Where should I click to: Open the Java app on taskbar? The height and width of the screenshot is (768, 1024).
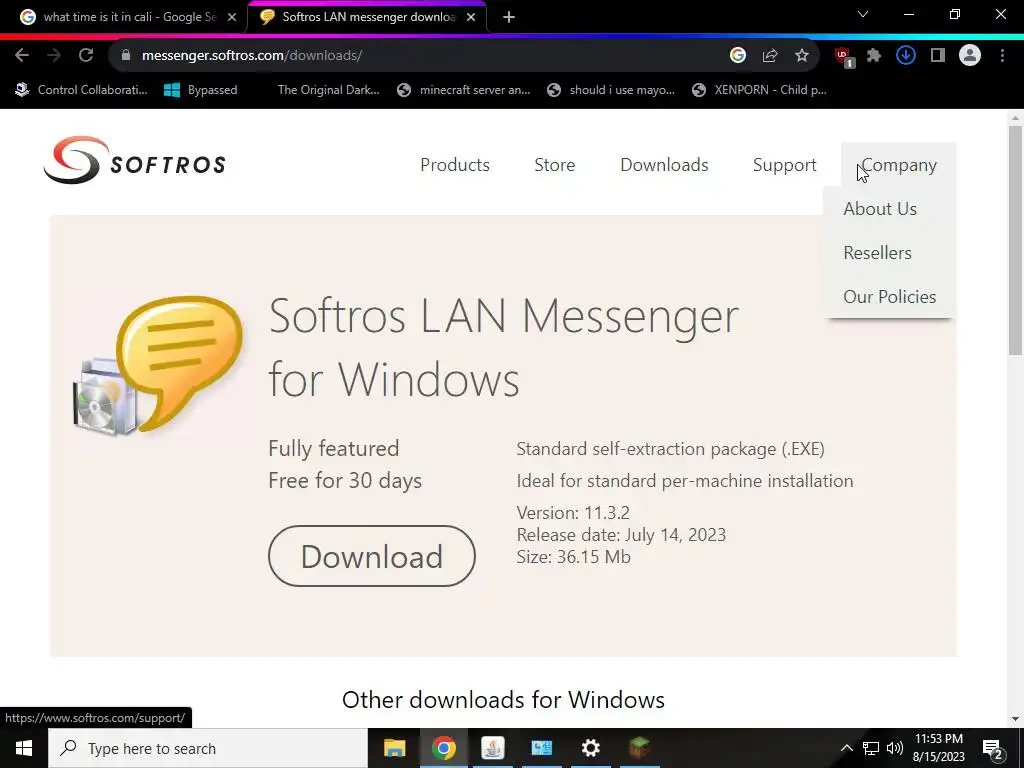[492, 748]
